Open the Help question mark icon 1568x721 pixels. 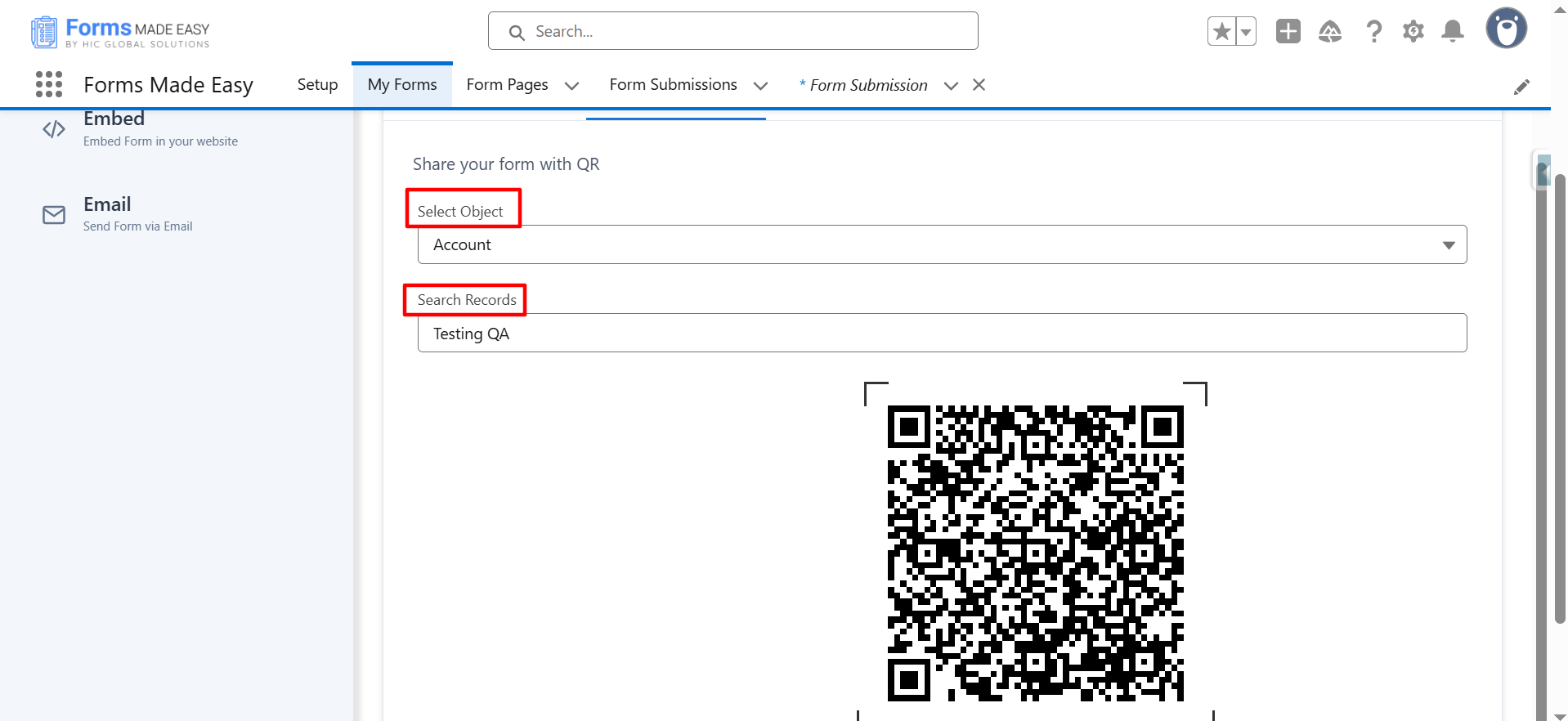pos(1374,32)
